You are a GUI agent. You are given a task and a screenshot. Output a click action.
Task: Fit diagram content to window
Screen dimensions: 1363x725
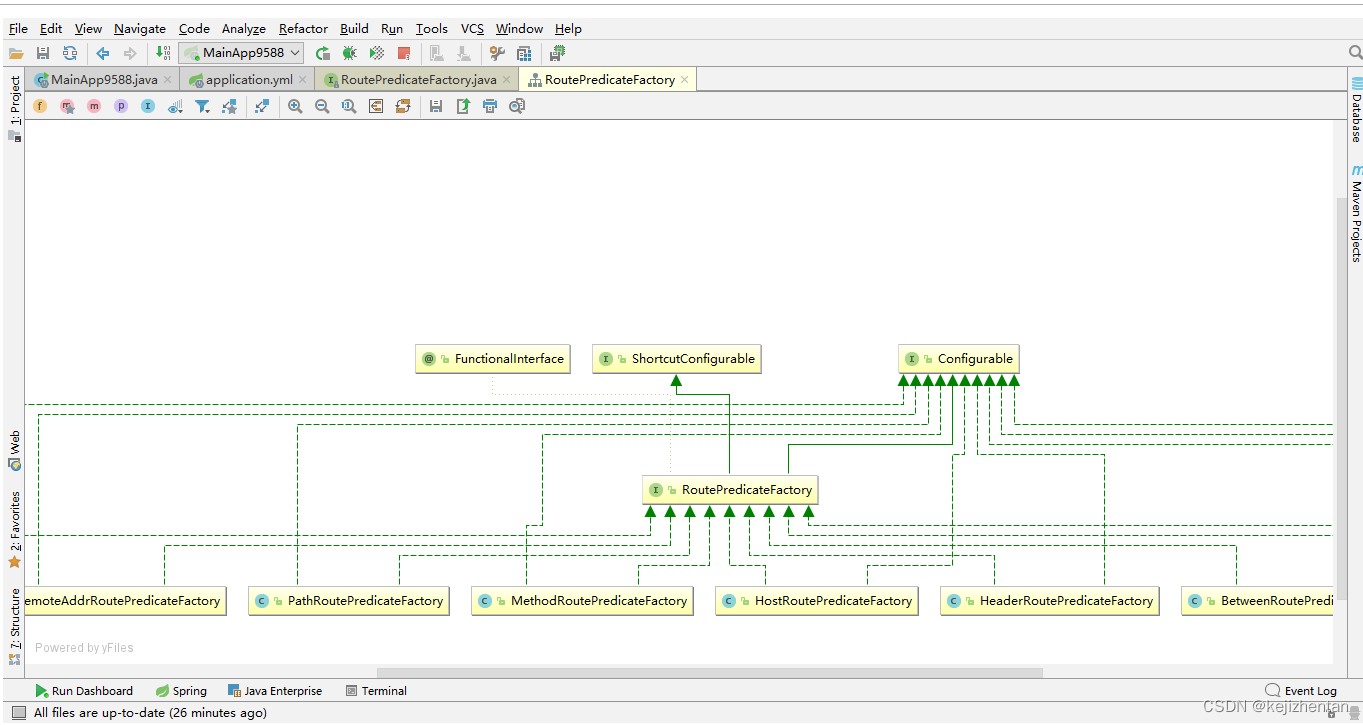click(376, 106)
